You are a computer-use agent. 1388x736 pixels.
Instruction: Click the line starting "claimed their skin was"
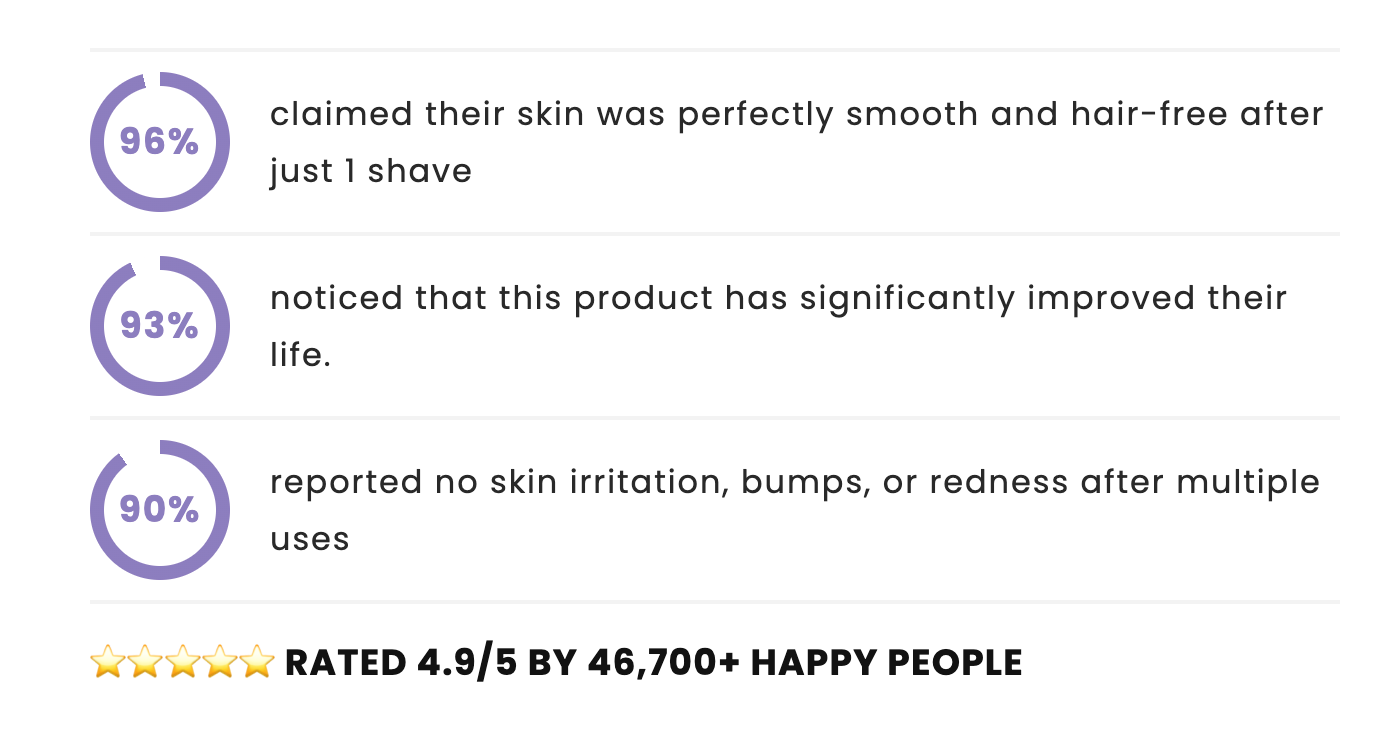pyautogui.click(x=796, y=114)
